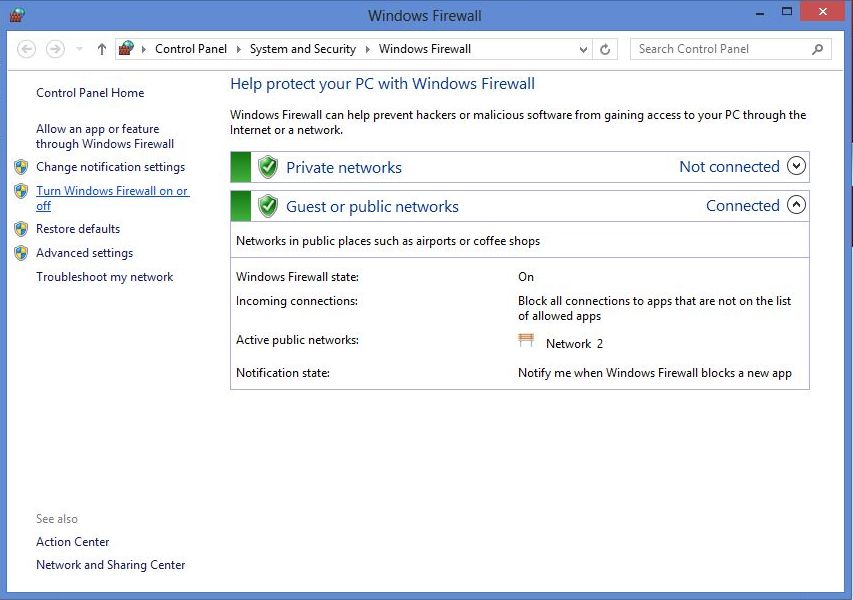Click the Up one level arrow
Screen dimensions: 853x600
102,49
